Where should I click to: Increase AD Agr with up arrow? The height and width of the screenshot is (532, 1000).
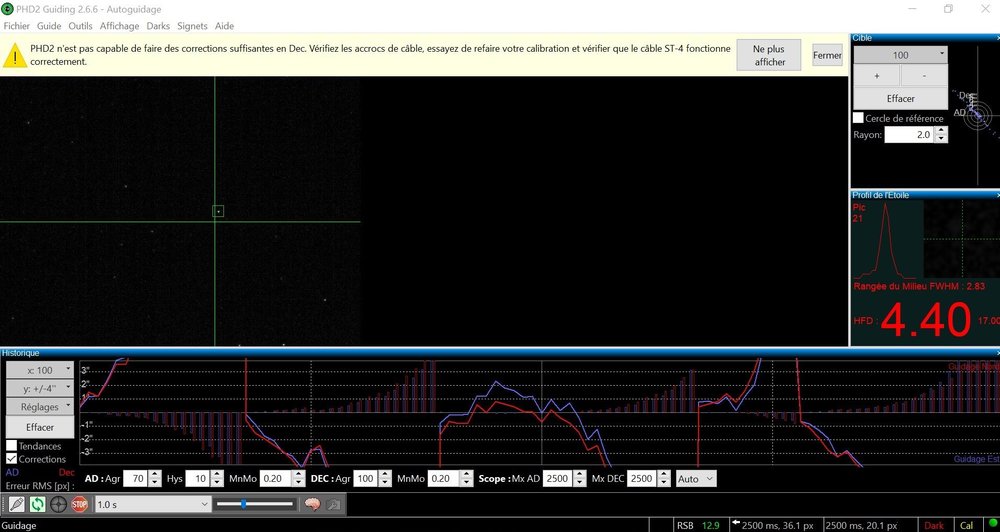155,475
